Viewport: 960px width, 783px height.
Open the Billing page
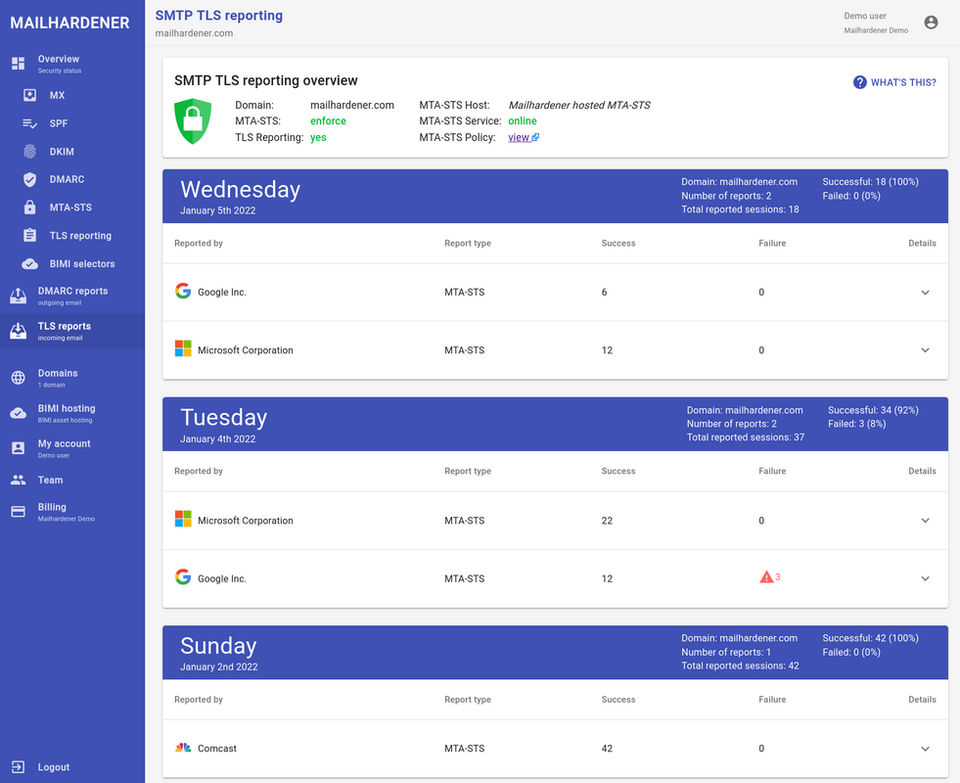72,511
